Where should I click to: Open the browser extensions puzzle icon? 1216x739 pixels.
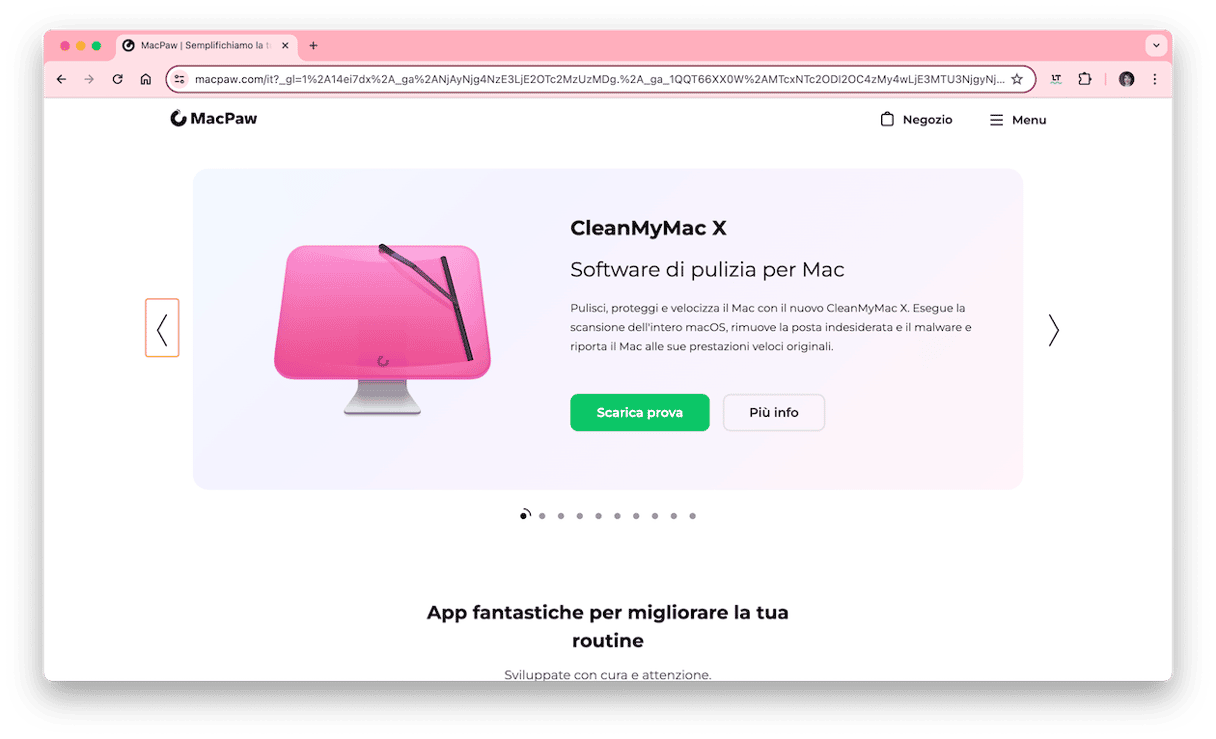(x=1085, y=79)
